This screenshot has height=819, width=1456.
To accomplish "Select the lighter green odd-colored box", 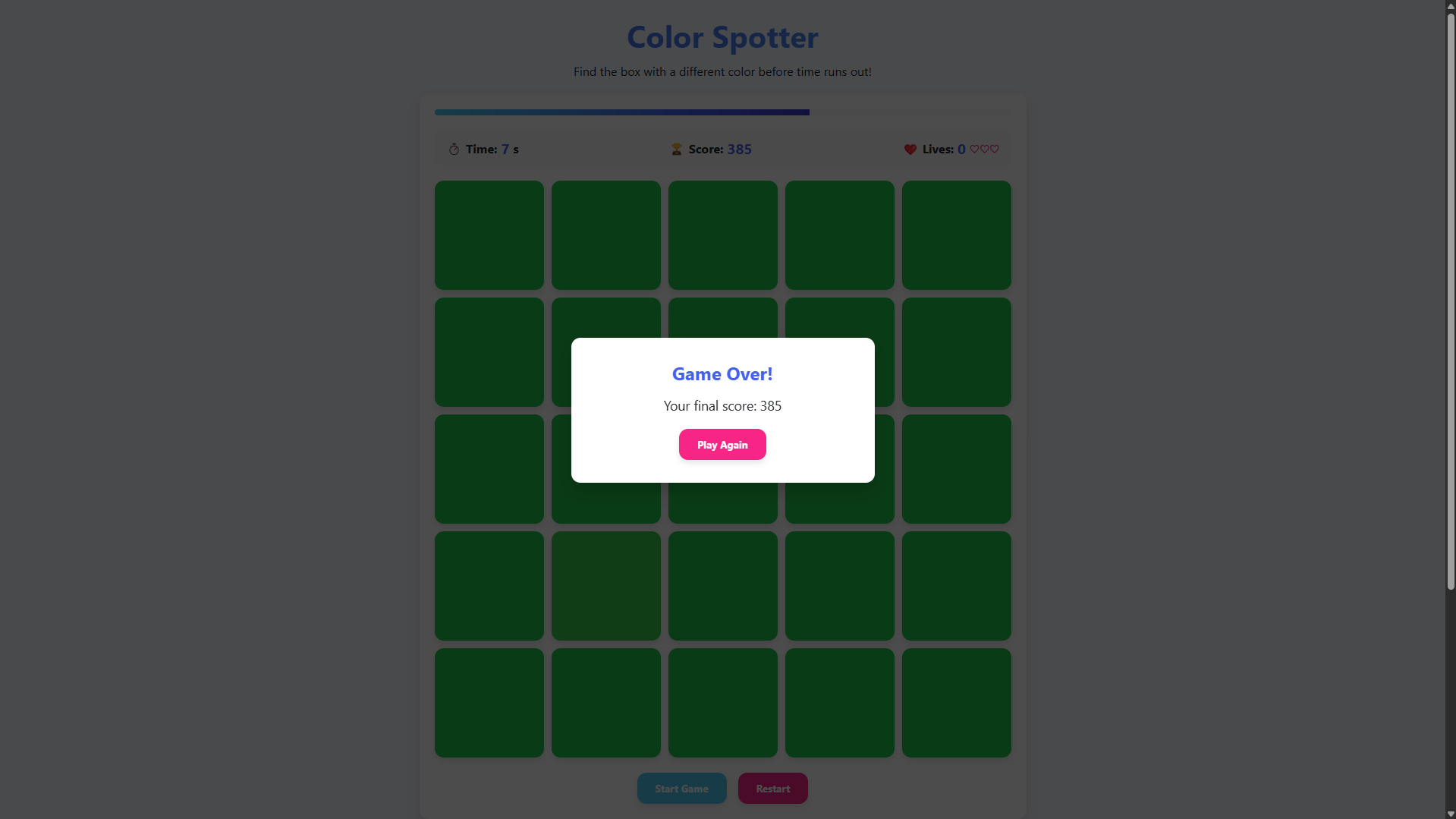I will [605, 585].
